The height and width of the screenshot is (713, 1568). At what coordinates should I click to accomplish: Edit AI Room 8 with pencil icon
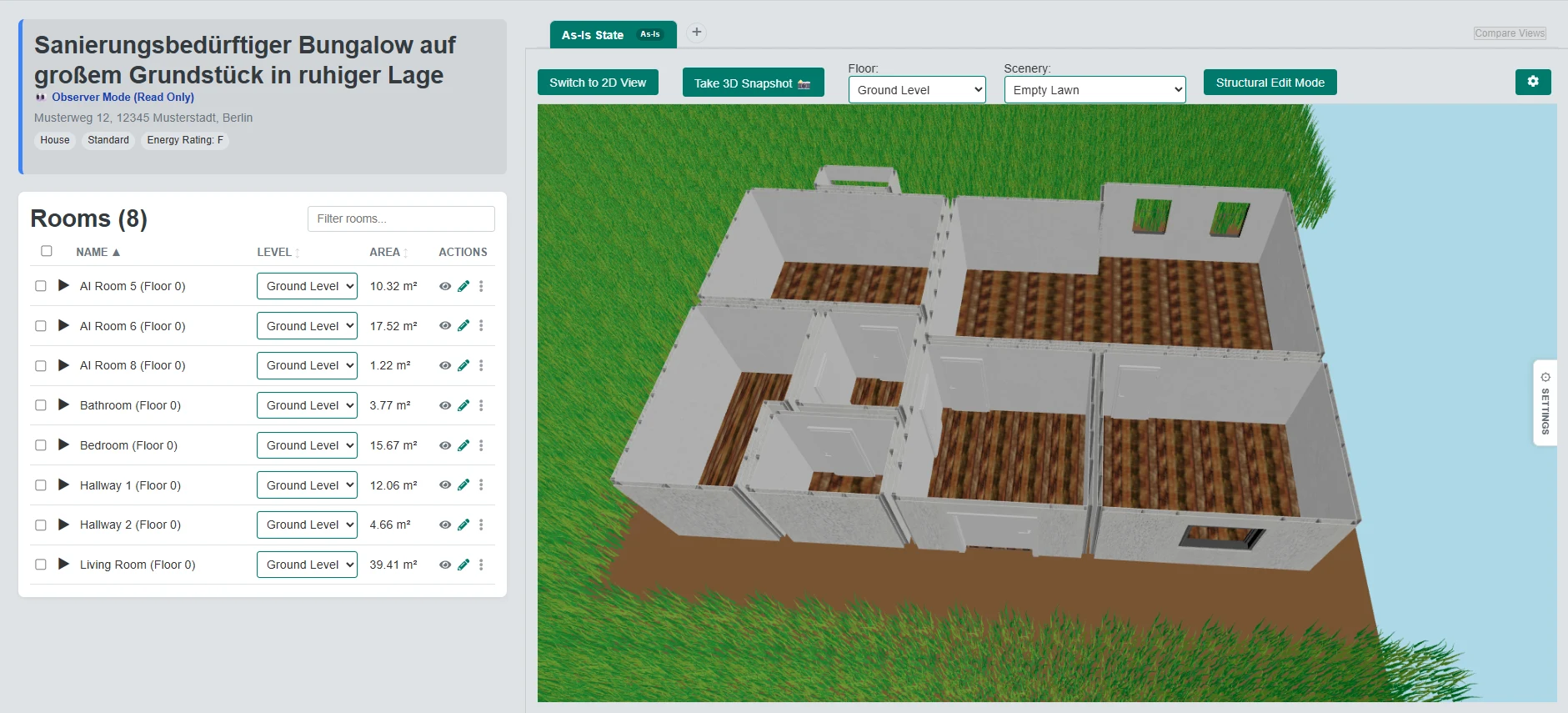point(463,365)
